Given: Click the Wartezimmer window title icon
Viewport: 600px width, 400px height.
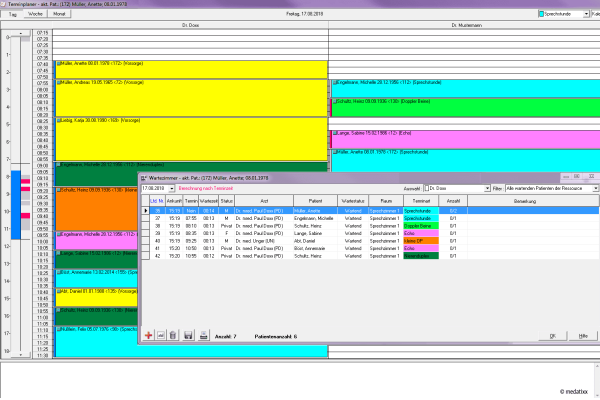Looking at the screenshot, I should click(x=144, y=178).
